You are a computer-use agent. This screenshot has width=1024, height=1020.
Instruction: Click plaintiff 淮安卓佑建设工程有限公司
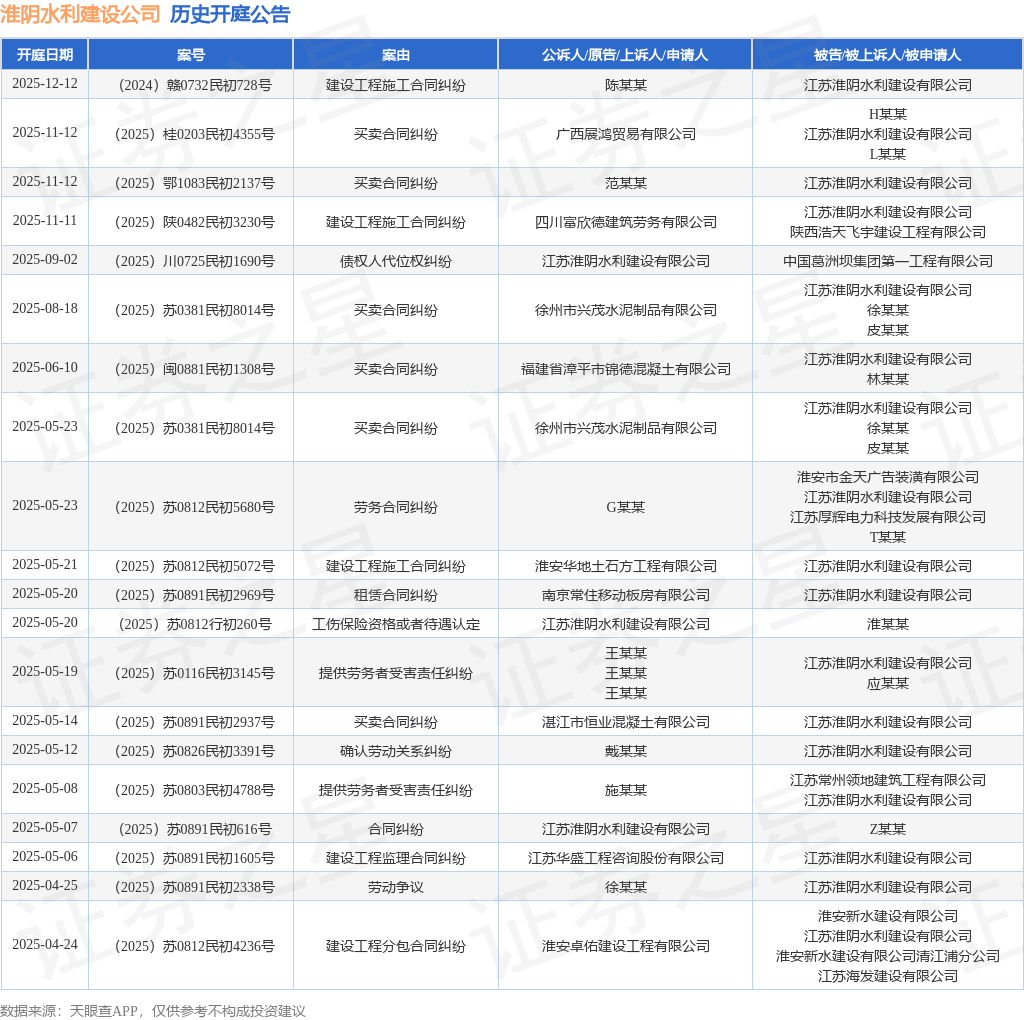[x=626, y=946]
